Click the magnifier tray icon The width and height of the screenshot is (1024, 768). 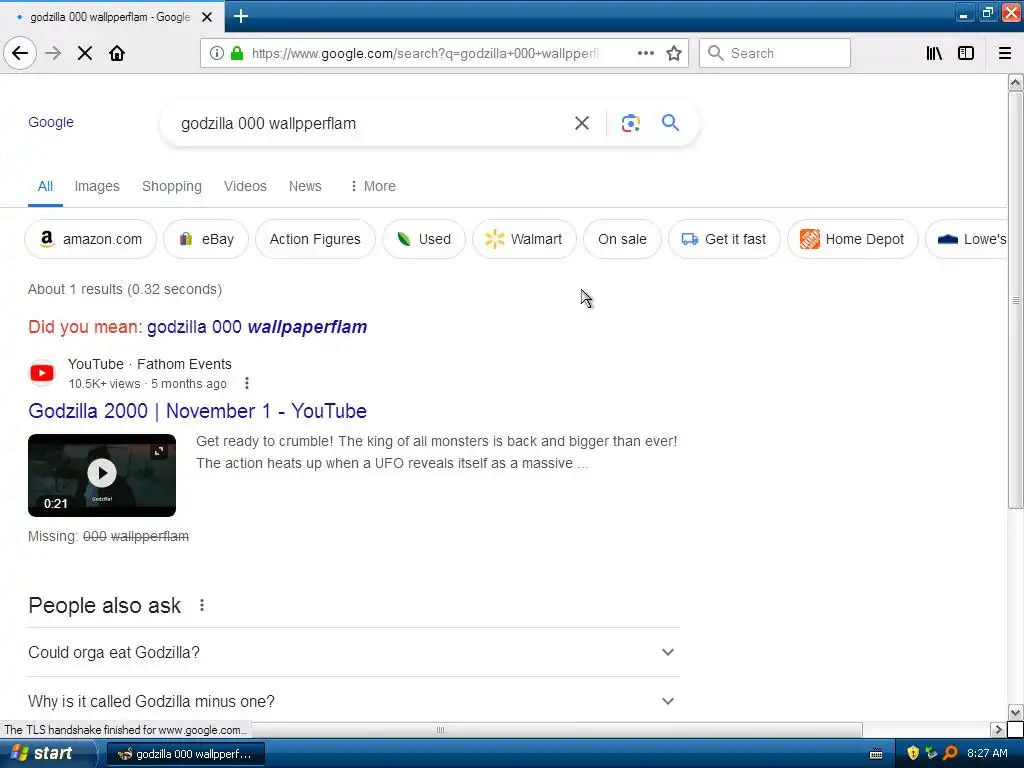(950, 754)
